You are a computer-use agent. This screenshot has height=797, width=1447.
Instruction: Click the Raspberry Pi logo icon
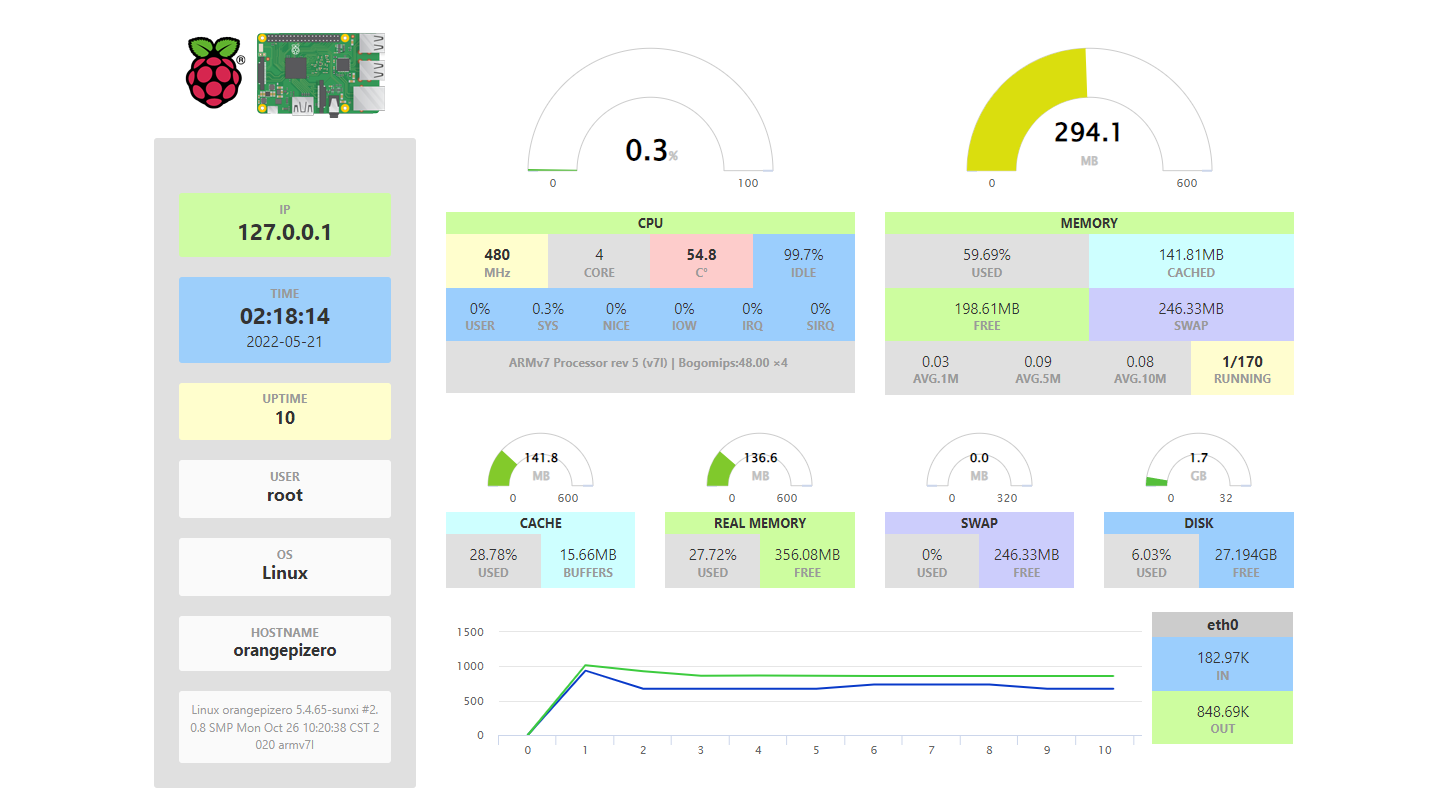215,72
